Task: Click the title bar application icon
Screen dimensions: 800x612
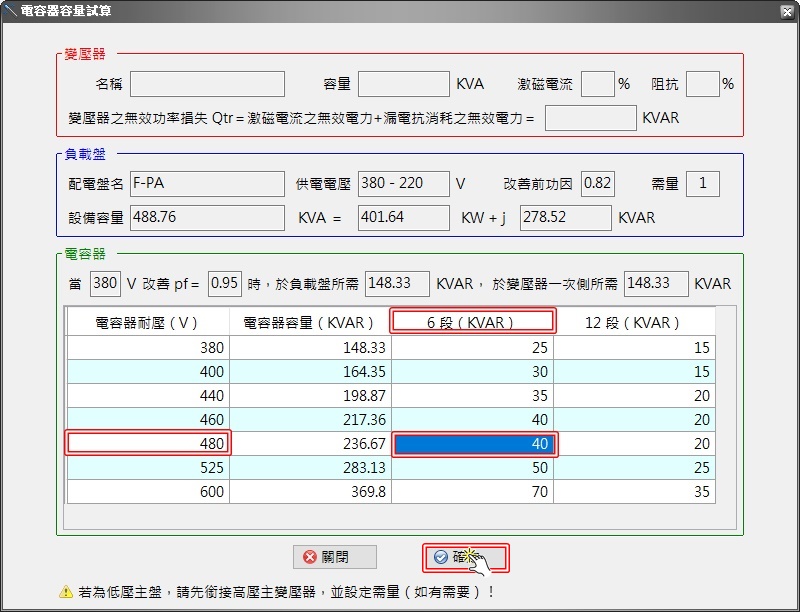Action: click(x=10, y=11)
